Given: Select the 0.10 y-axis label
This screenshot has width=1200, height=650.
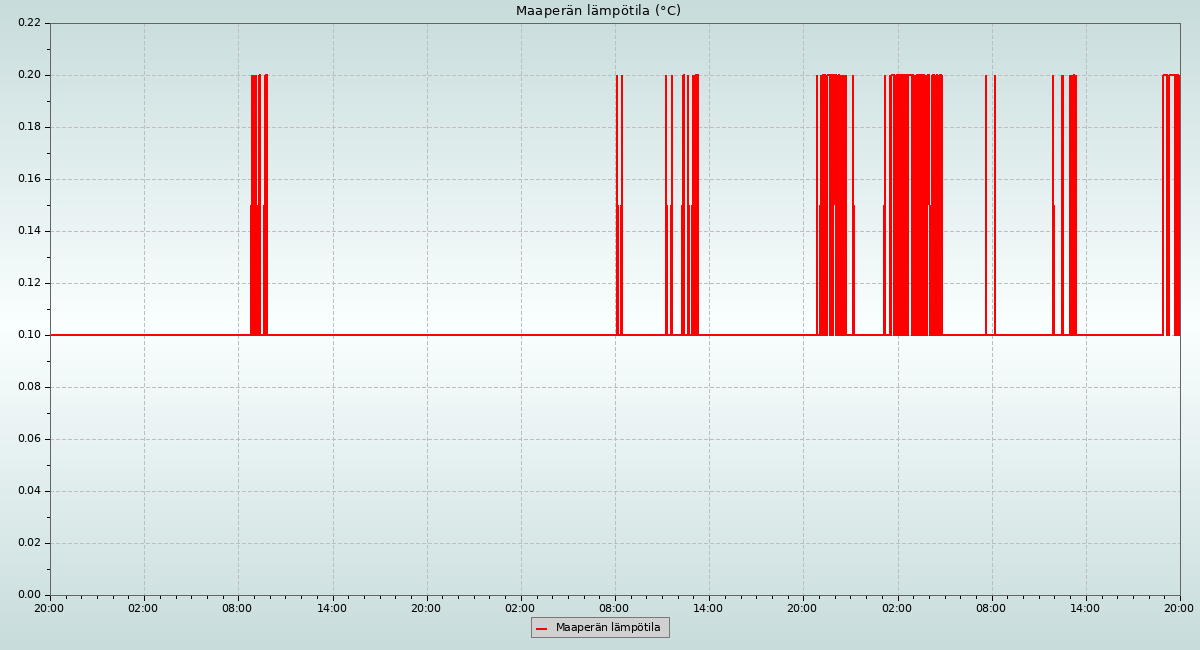Looking at the screenshot, I should (29, 335).
